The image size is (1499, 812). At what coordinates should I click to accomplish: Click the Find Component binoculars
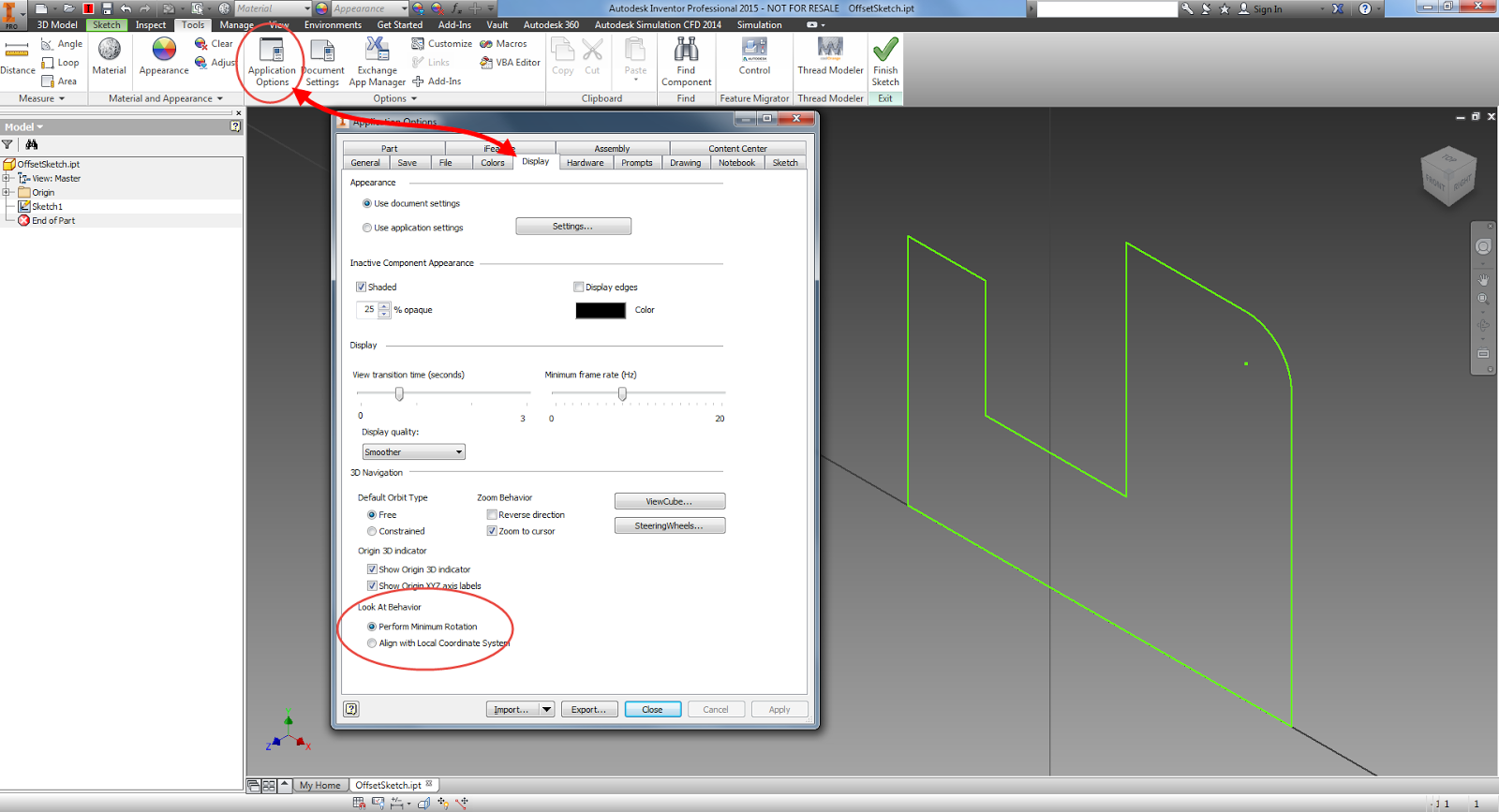tap(686, 62)
